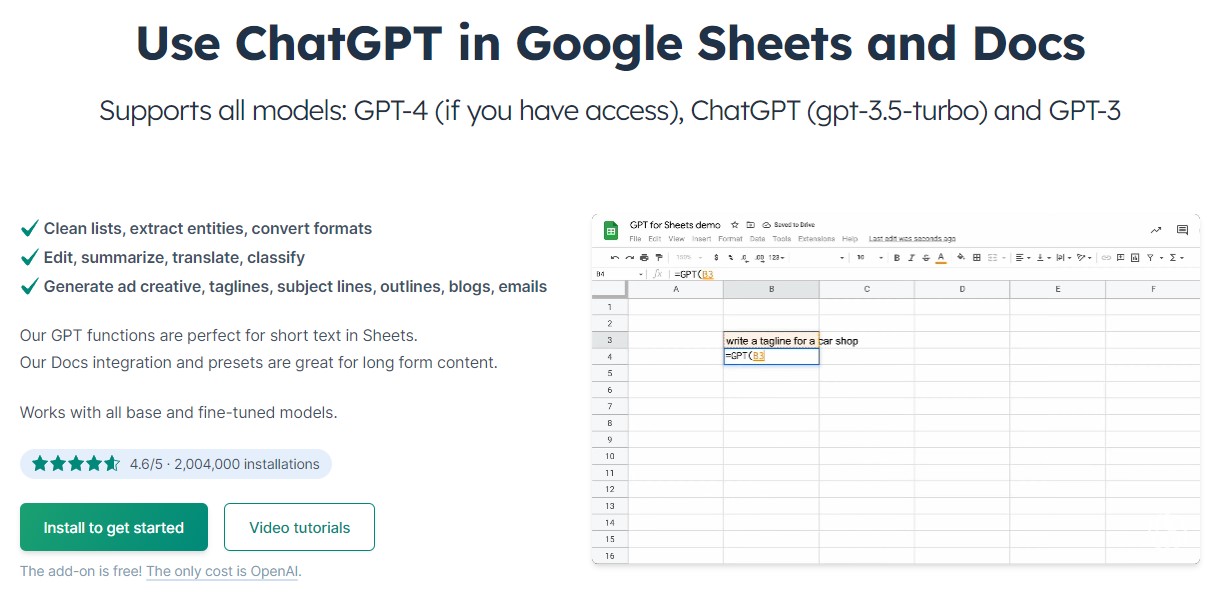Click the 'Last edit was seconds ago' link
Screen dimensions: 1225x598
click(912, 239)
